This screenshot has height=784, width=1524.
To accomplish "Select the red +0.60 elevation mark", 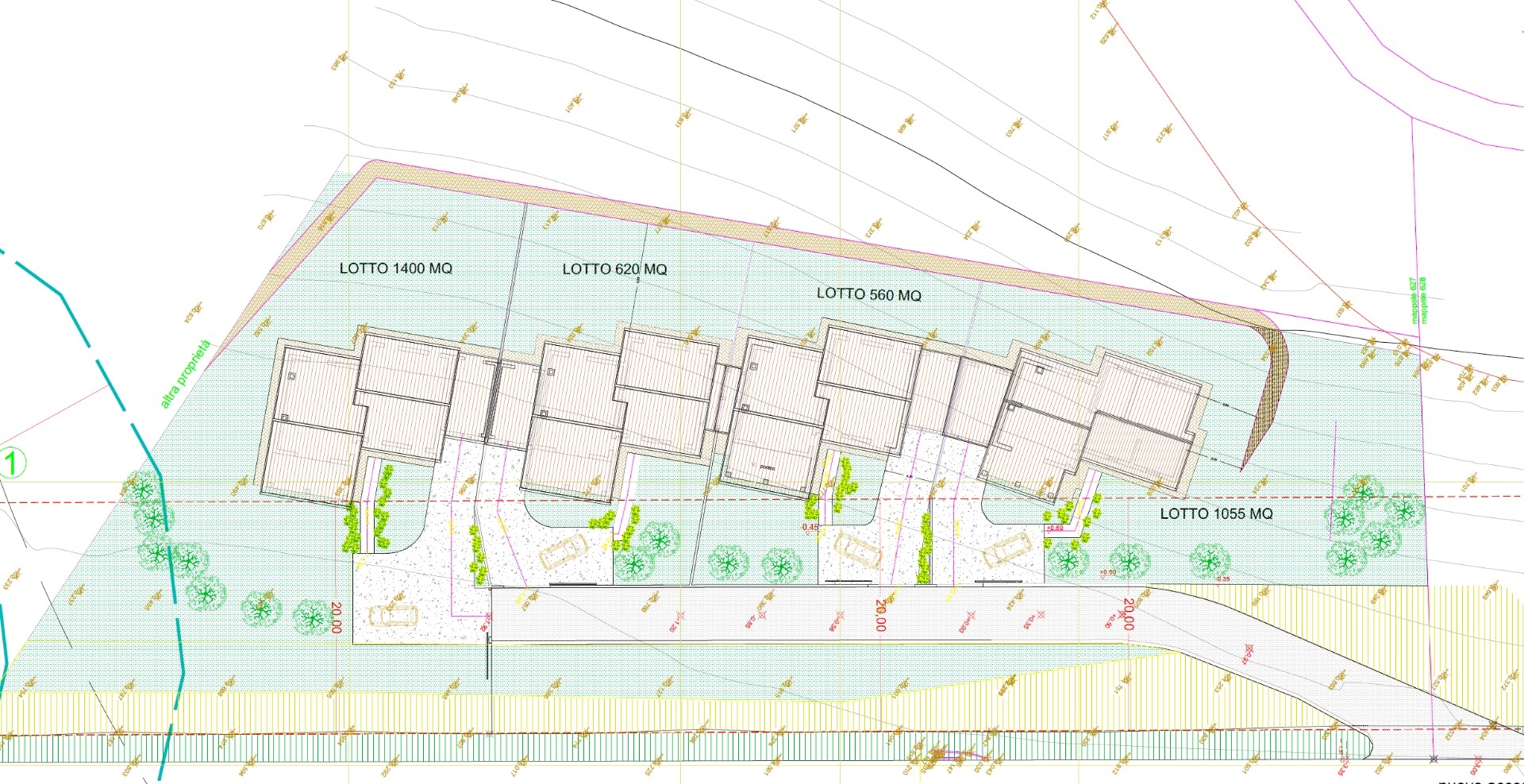I will pyautogui.click(x=1054, y=528).
